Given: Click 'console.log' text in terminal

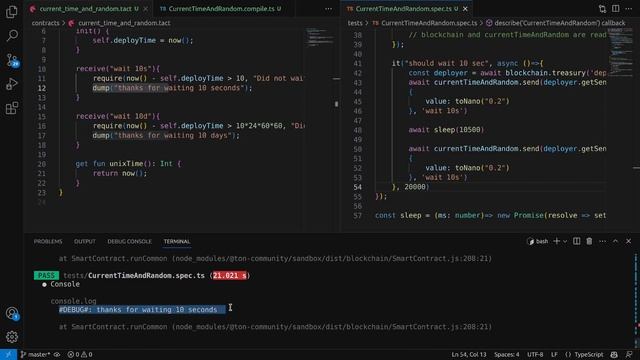Looking at the screenshot, I should point(73,301).
